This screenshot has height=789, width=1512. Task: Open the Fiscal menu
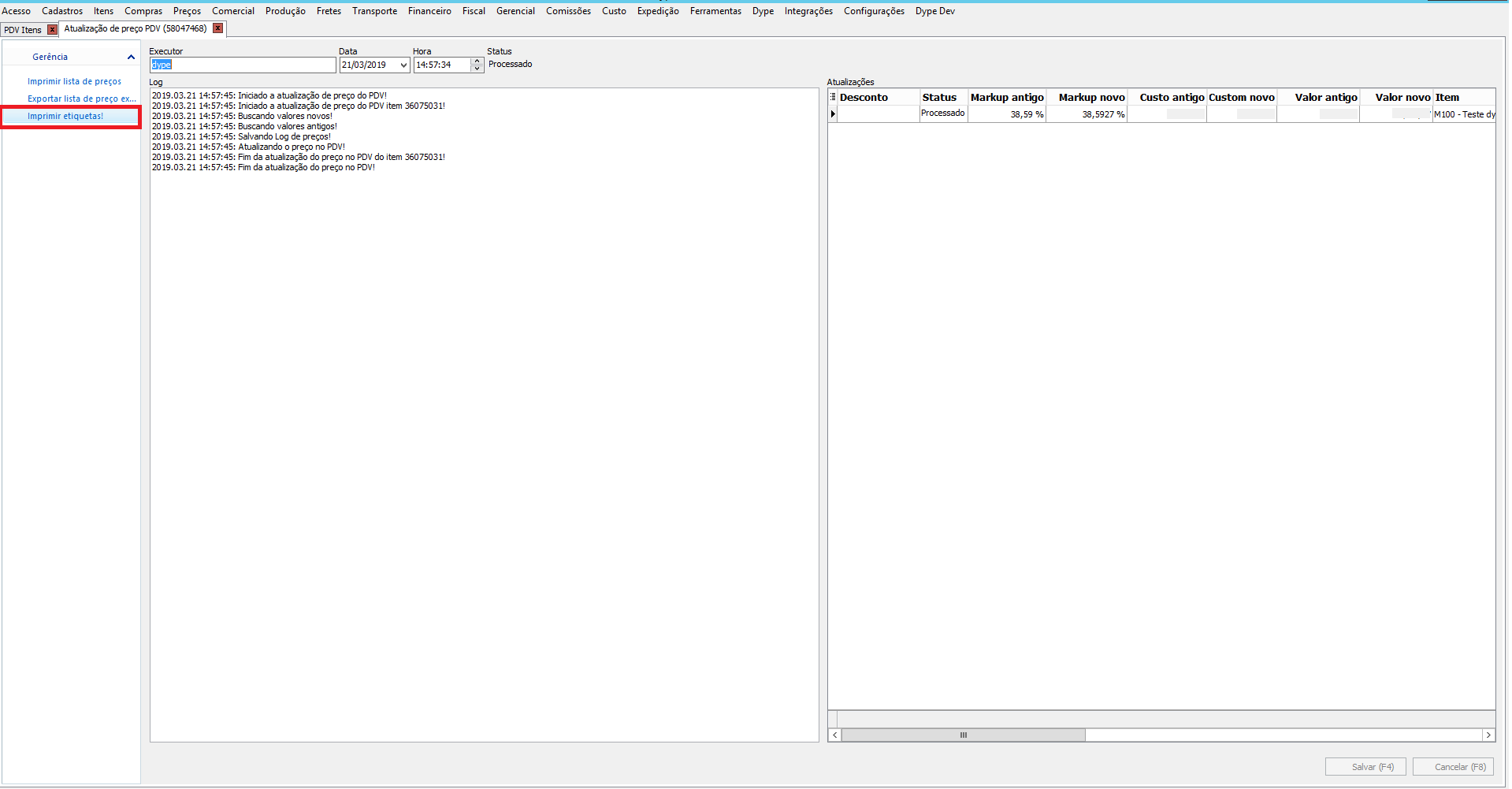coord(474,11)
